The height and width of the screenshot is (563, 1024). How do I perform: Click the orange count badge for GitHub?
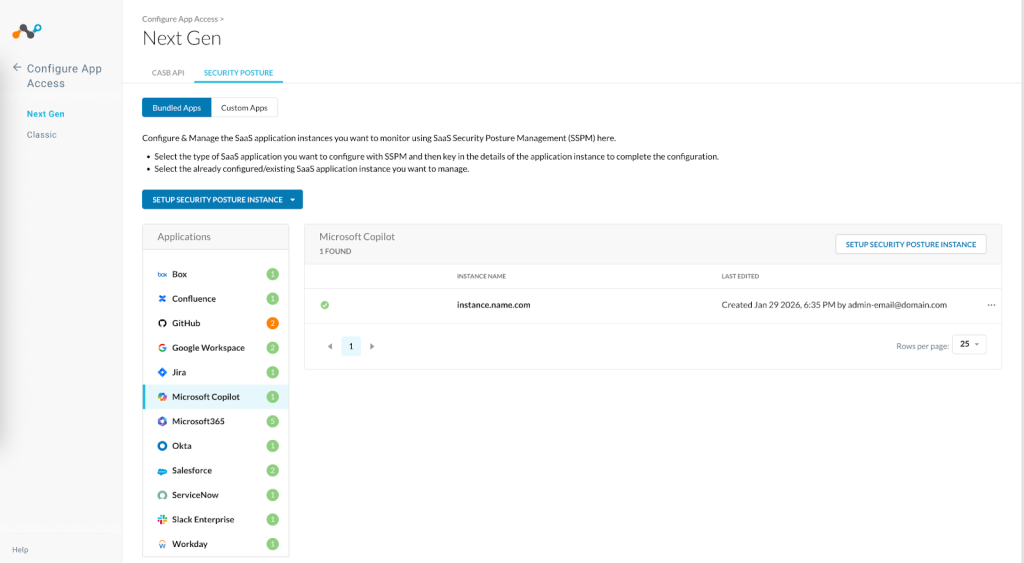(x=272, y=323)
